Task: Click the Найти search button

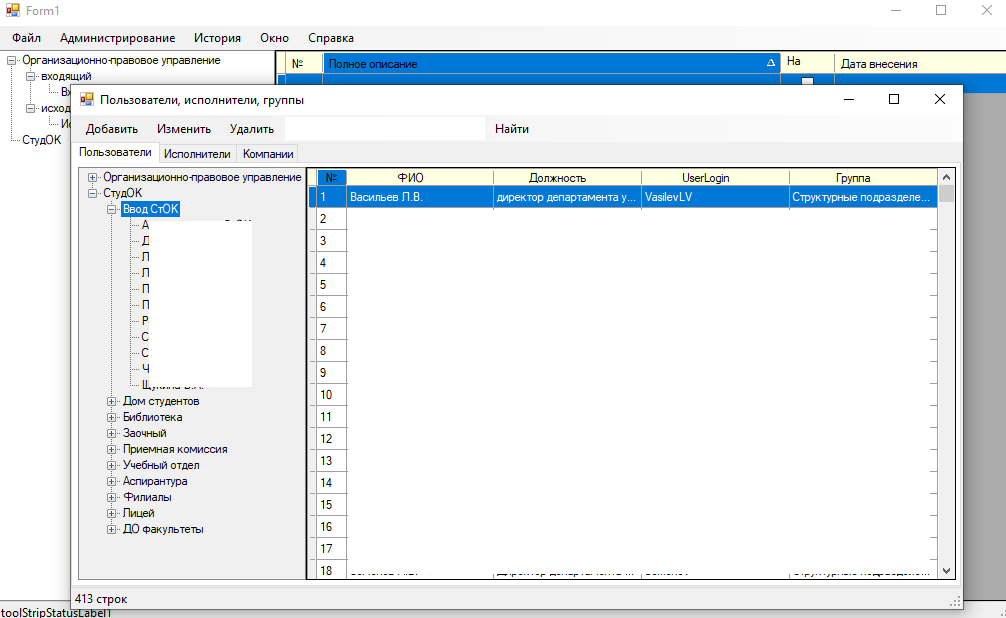Action: [x=512, y=129]
